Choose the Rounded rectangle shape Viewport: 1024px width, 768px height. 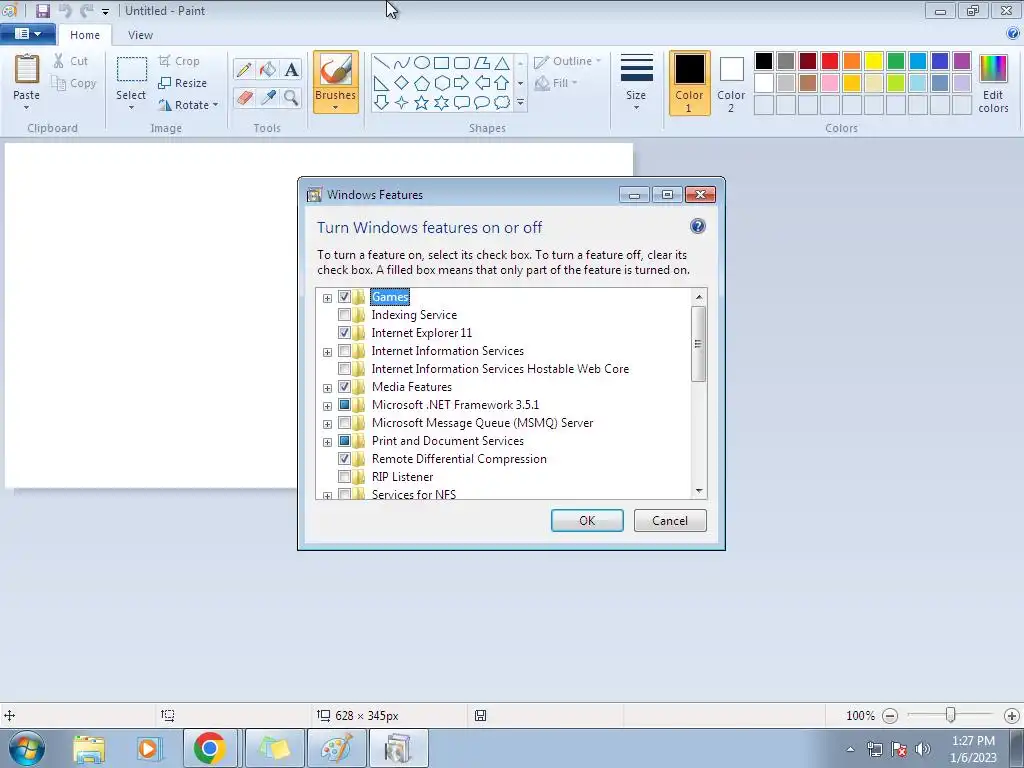[x=462, y=63]
